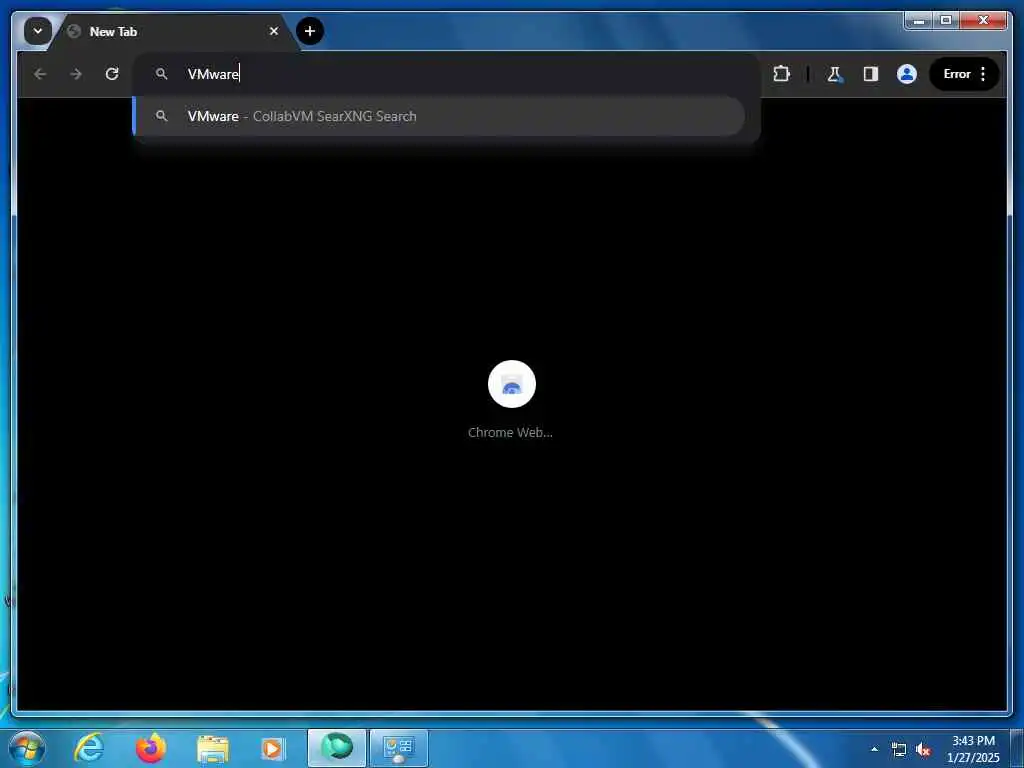
Task: Open Windows Media Player from the taskbar
Action: (x=273, y=748)
